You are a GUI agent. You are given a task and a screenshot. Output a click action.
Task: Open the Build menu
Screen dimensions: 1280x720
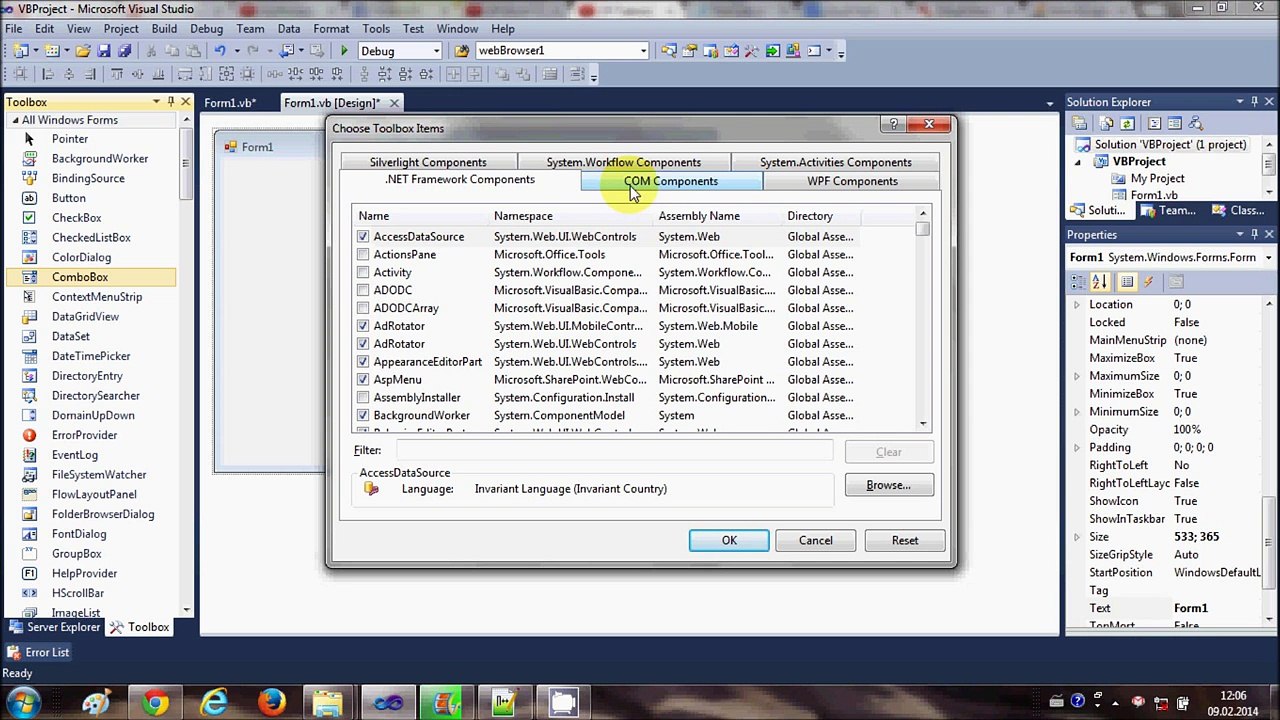click(164, 29)
